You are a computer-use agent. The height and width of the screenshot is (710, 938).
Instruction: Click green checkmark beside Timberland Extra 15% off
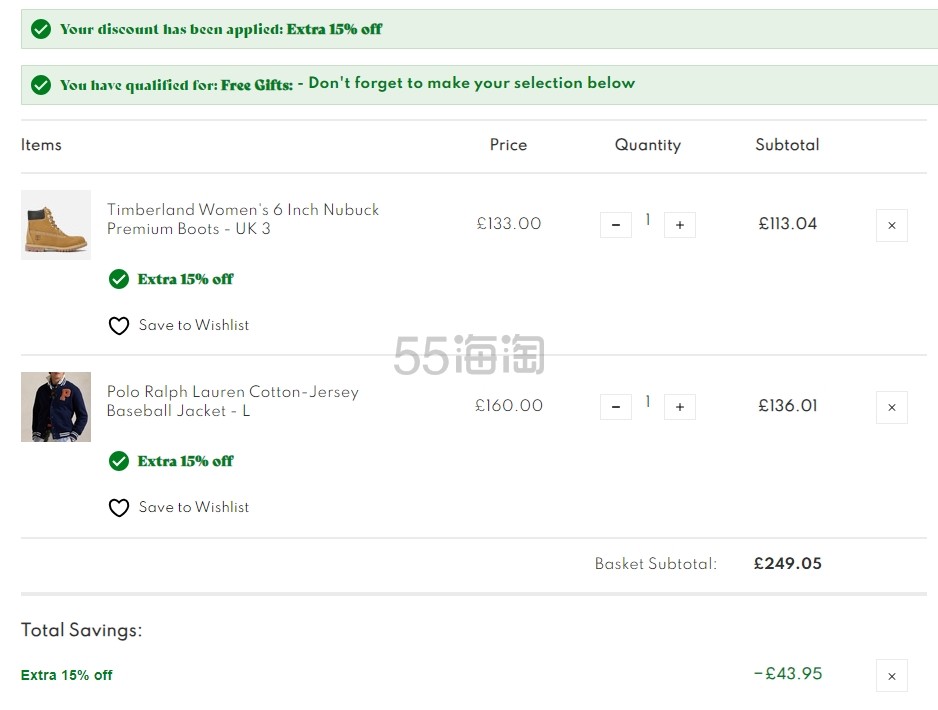pos(118,279)
